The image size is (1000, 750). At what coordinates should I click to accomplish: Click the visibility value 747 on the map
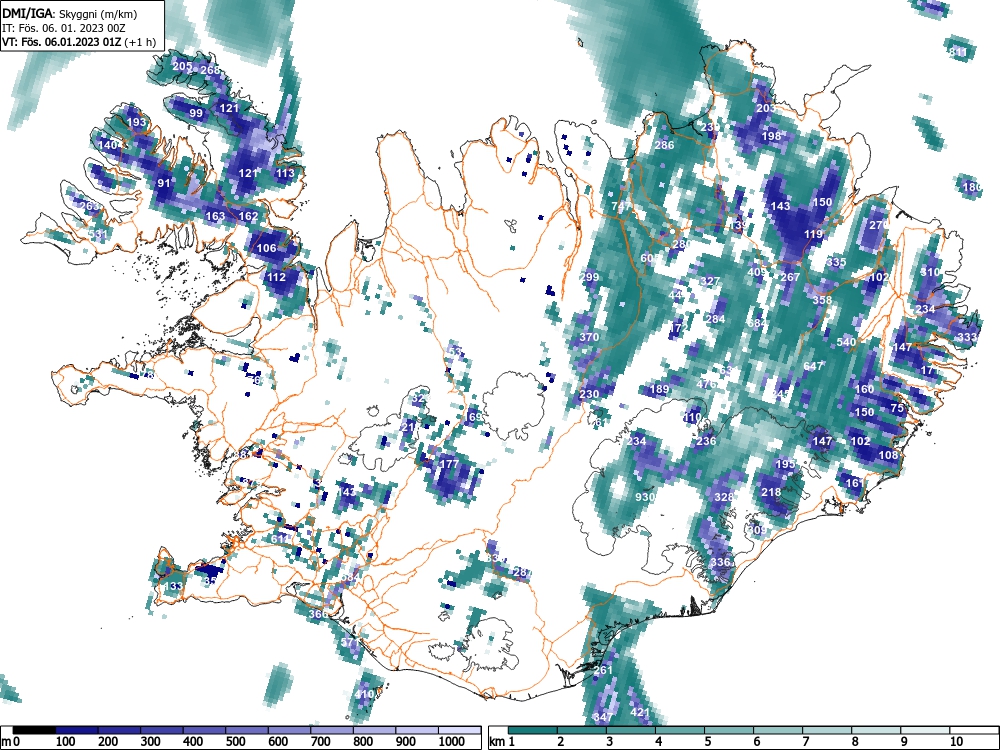click(x=621, y=206)
